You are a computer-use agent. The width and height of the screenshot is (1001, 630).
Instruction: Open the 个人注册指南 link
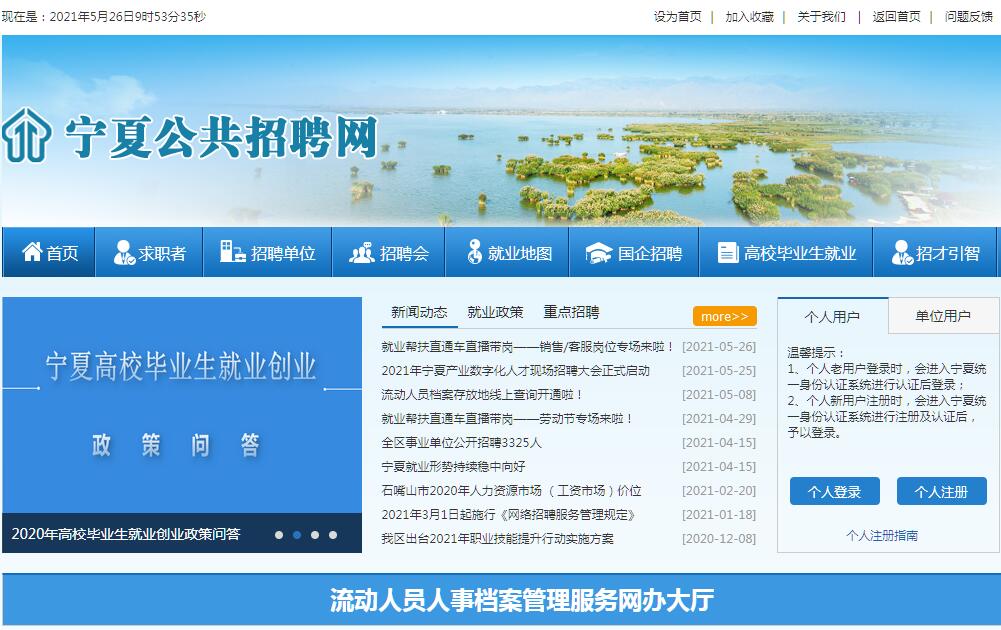click(x=881, y=536)
